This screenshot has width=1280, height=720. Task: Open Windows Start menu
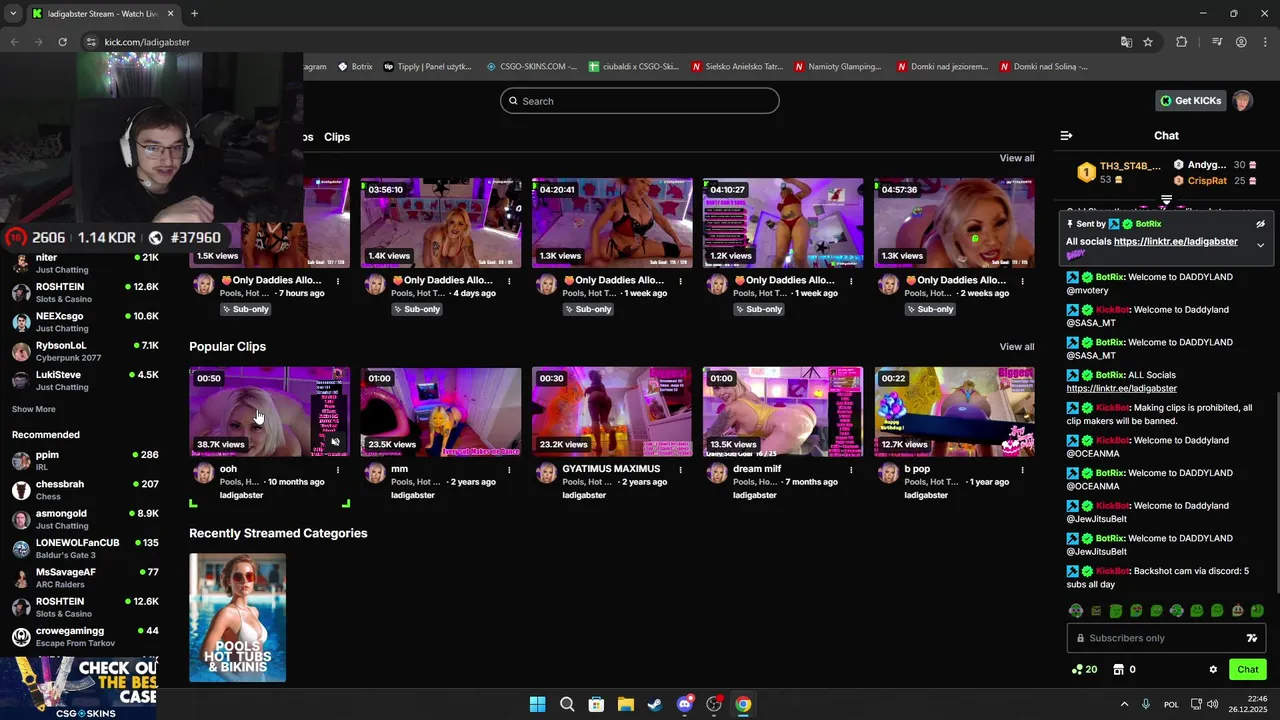coord(537,704)
